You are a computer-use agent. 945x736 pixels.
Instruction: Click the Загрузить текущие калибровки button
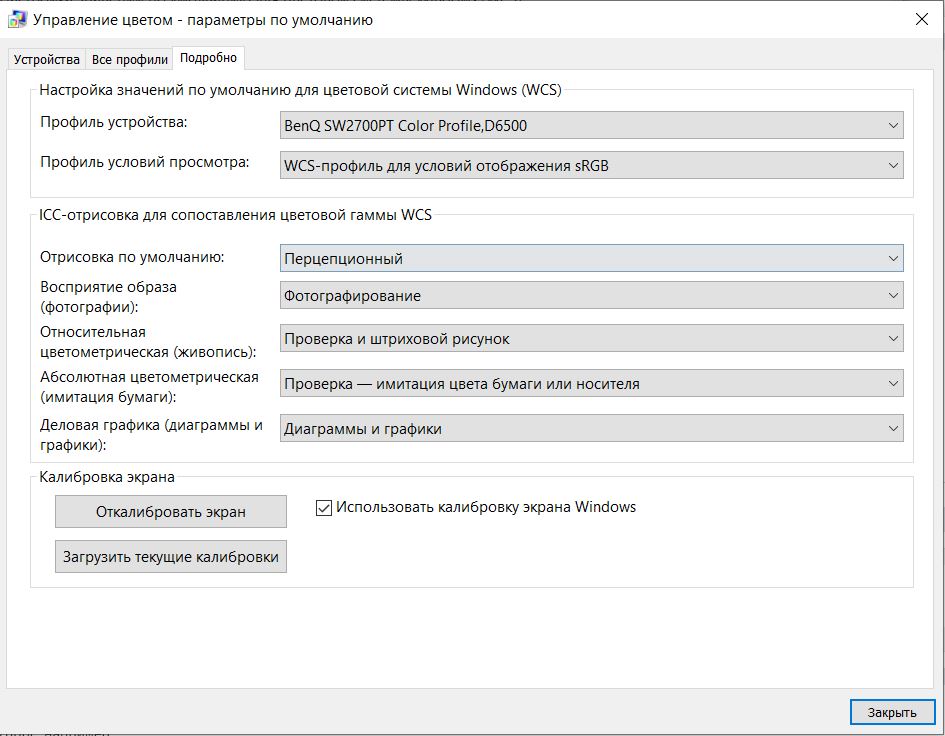tap(171, 557)
